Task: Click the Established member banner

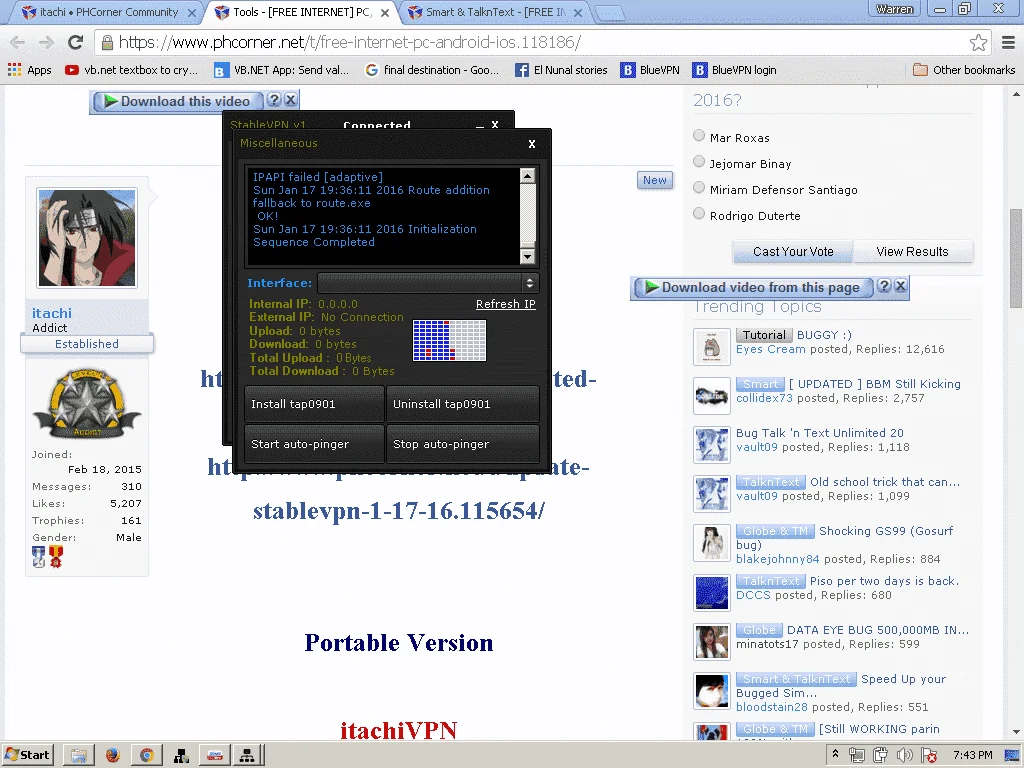Action: point(87,344)
